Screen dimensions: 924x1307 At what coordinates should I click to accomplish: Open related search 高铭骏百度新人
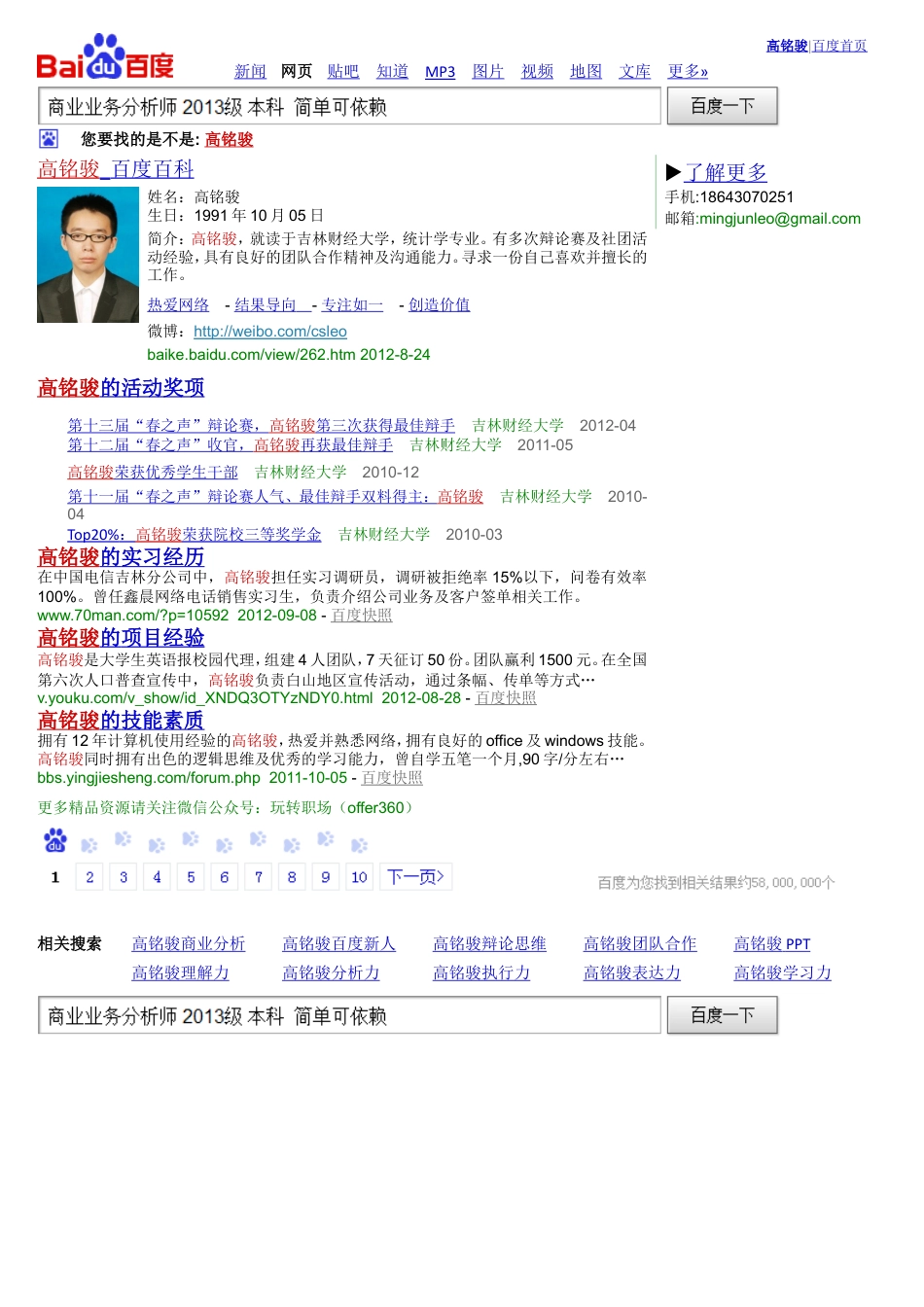click(339, 943)
